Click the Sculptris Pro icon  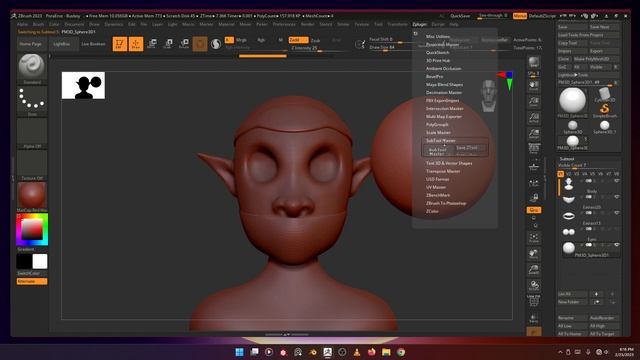pyautogui.click(x=216, y=44)
